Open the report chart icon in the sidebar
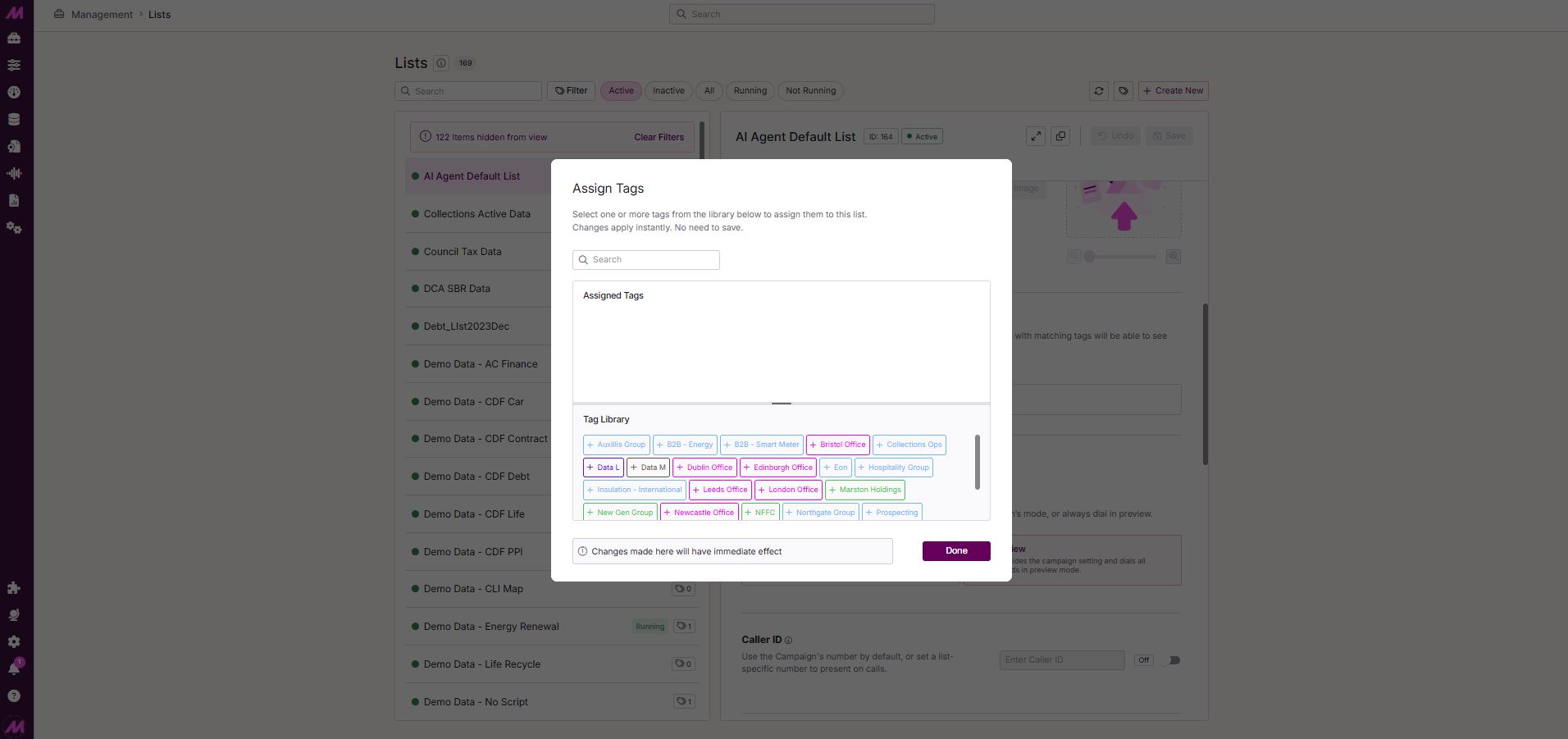The height and width of the screenshot is (739, 1568). tap(14, 201)
